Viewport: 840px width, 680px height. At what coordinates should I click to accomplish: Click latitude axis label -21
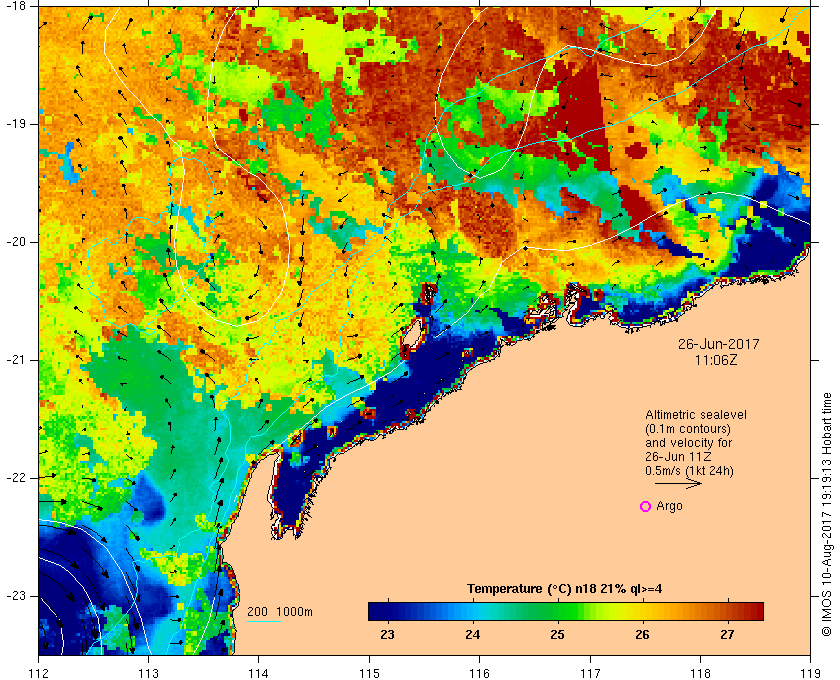coord(16,360)
